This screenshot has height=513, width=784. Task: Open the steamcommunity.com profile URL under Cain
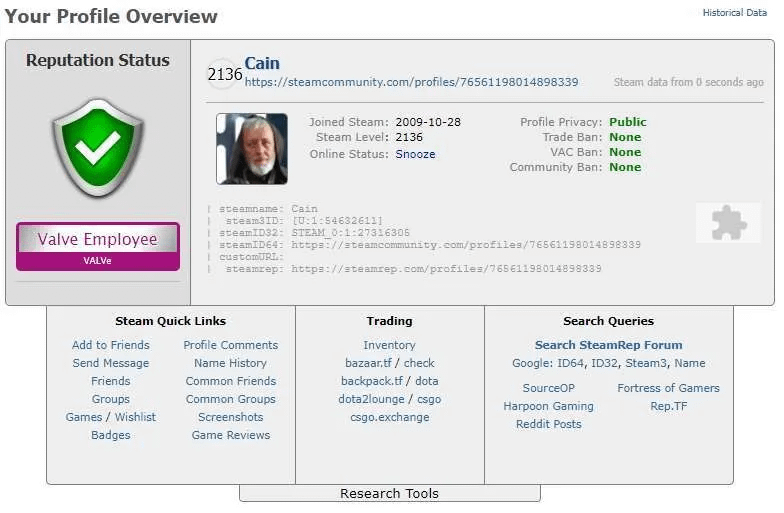point(411,82)
